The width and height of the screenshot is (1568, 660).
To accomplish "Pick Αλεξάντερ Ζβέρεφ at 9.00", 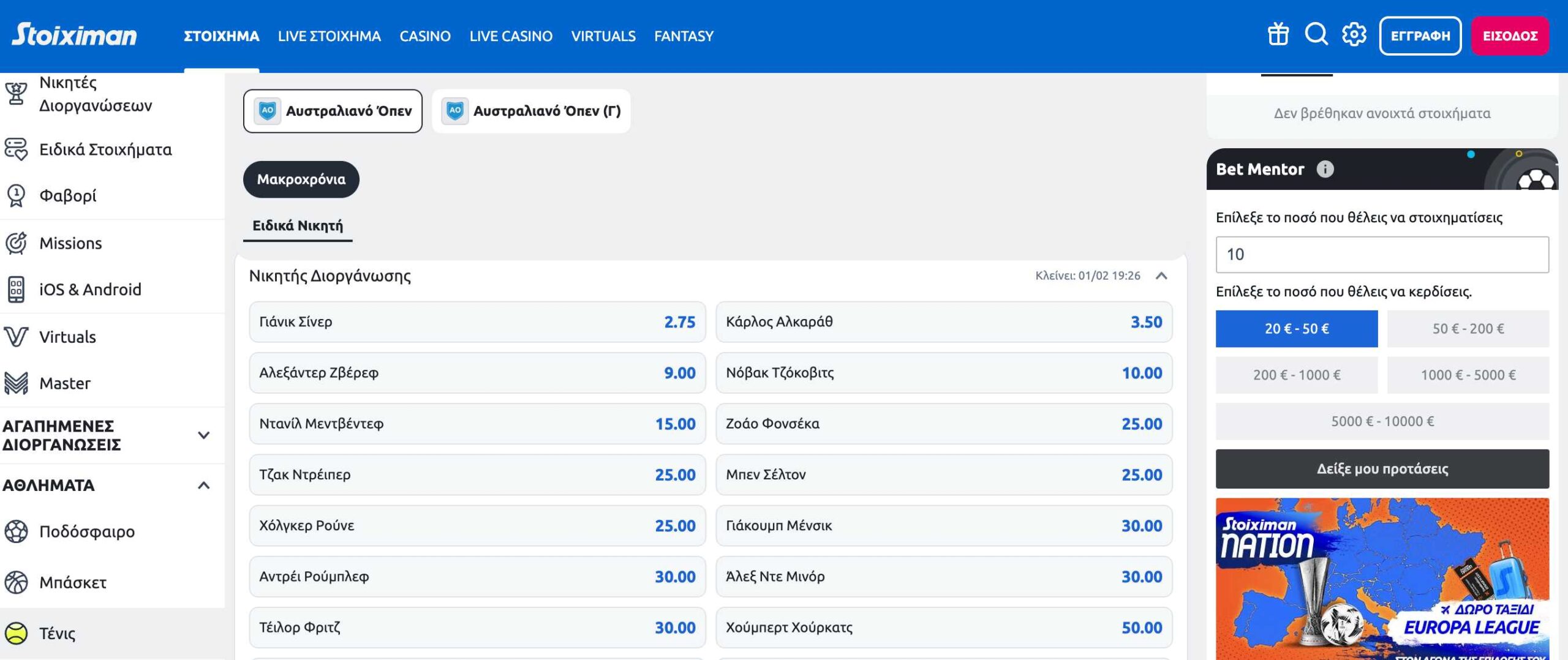I will coord(477,373).
